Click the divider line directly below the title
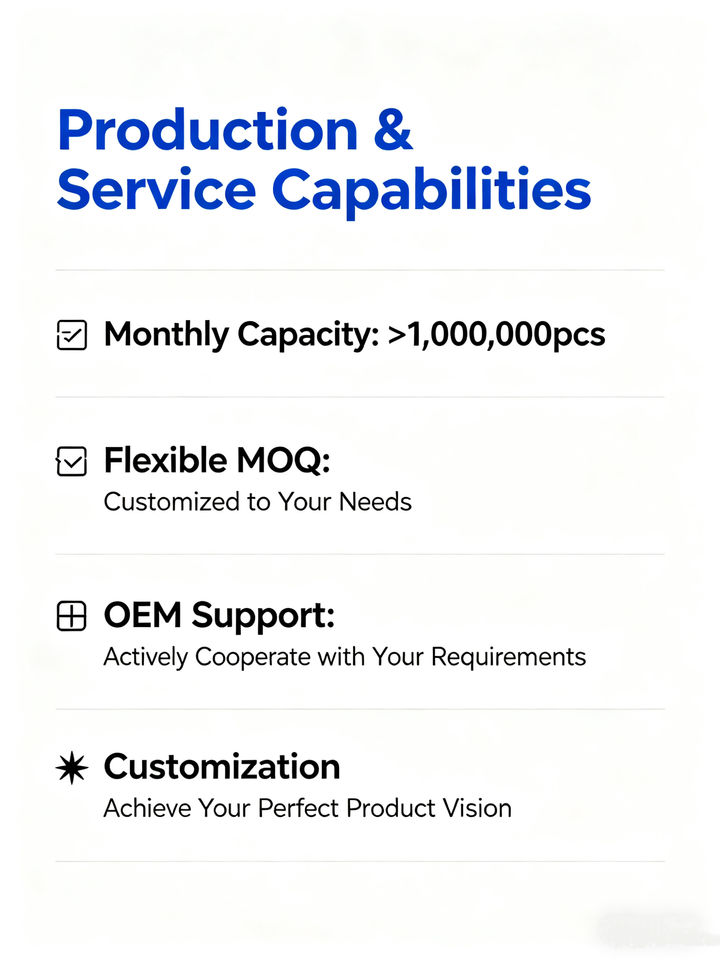Screen dimensions: 720x960 (360, 270)
